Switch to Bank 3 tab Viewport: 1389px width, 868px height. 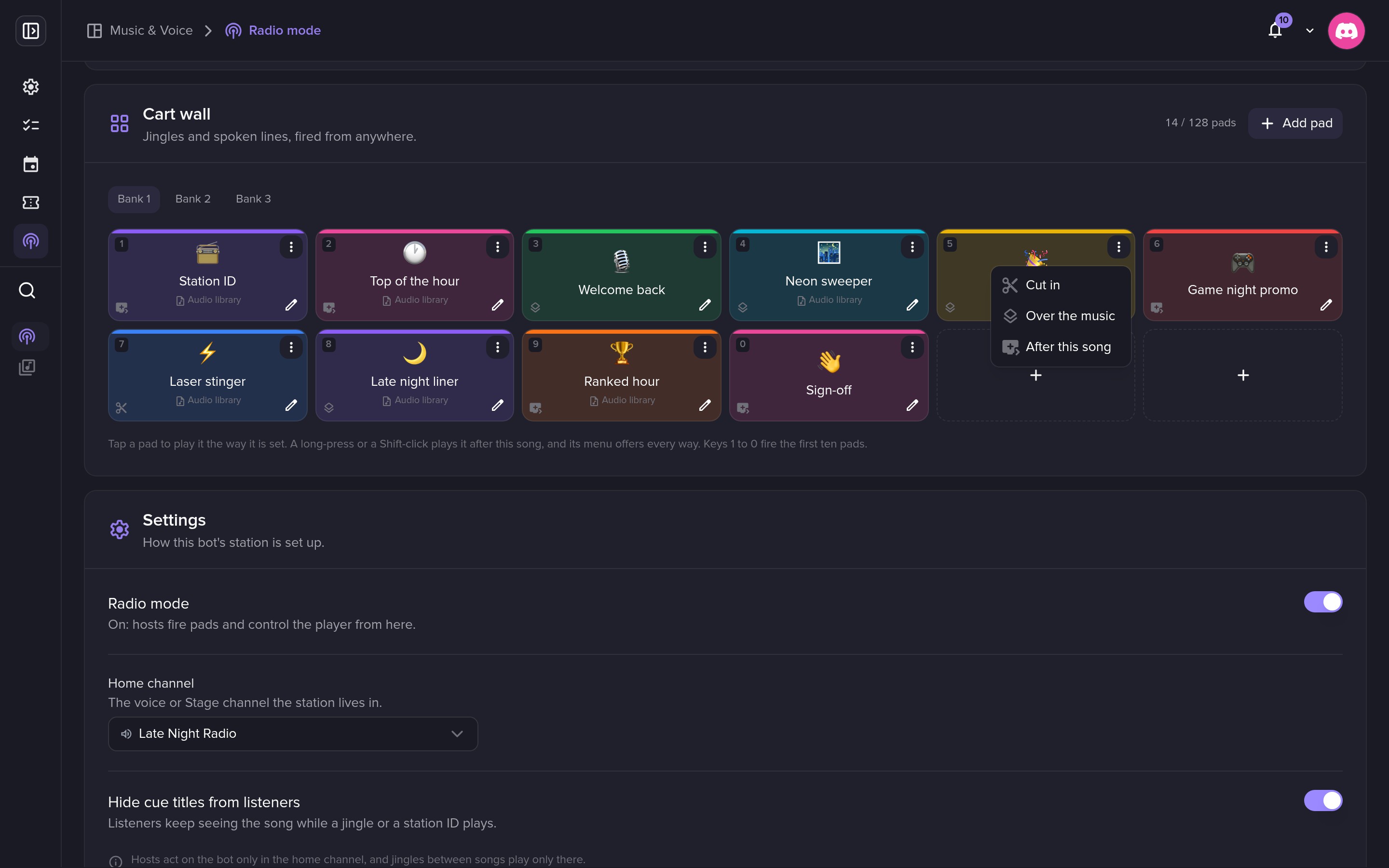(253, 199)
